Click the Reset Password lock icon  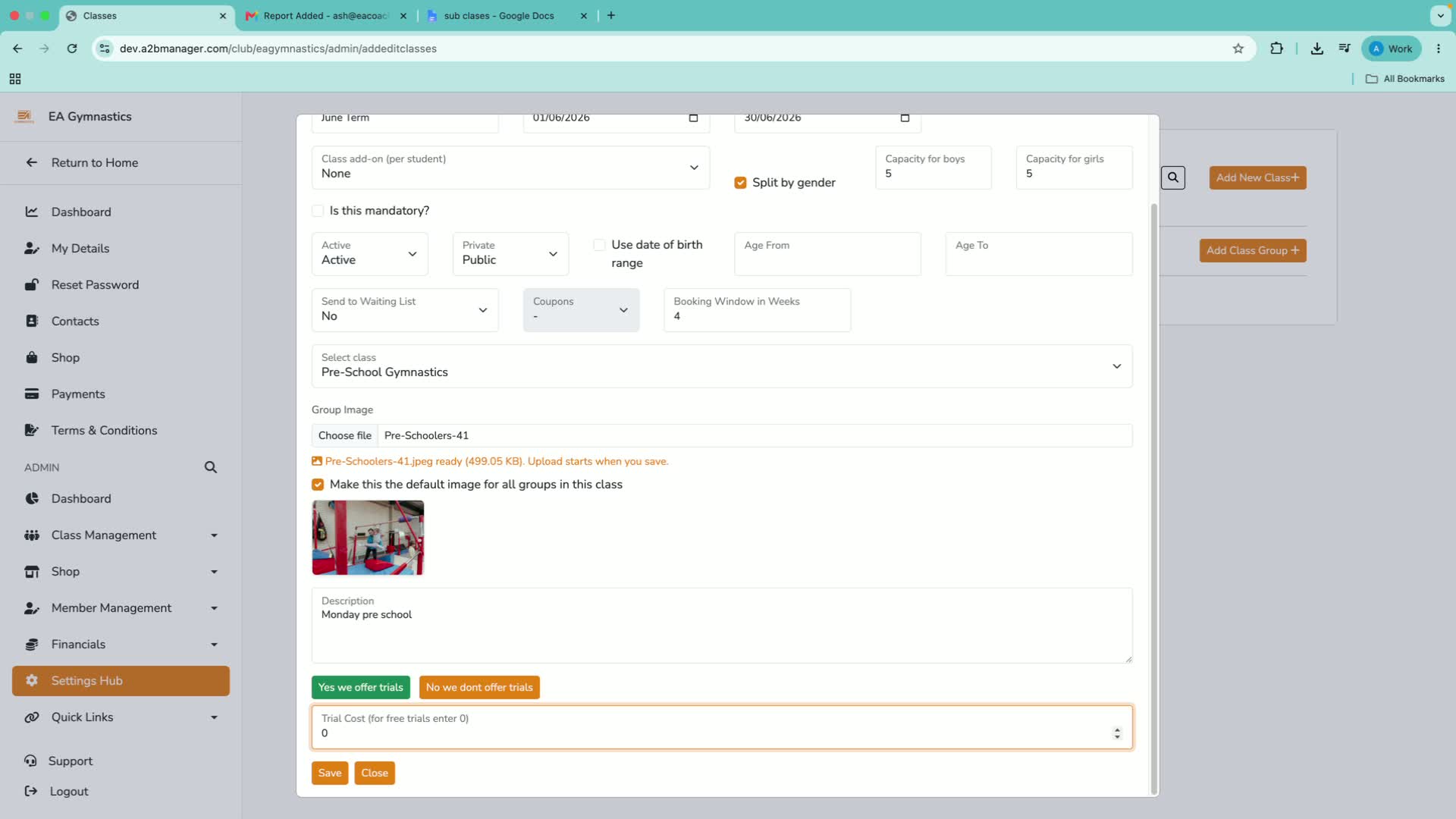pos(31,284)
